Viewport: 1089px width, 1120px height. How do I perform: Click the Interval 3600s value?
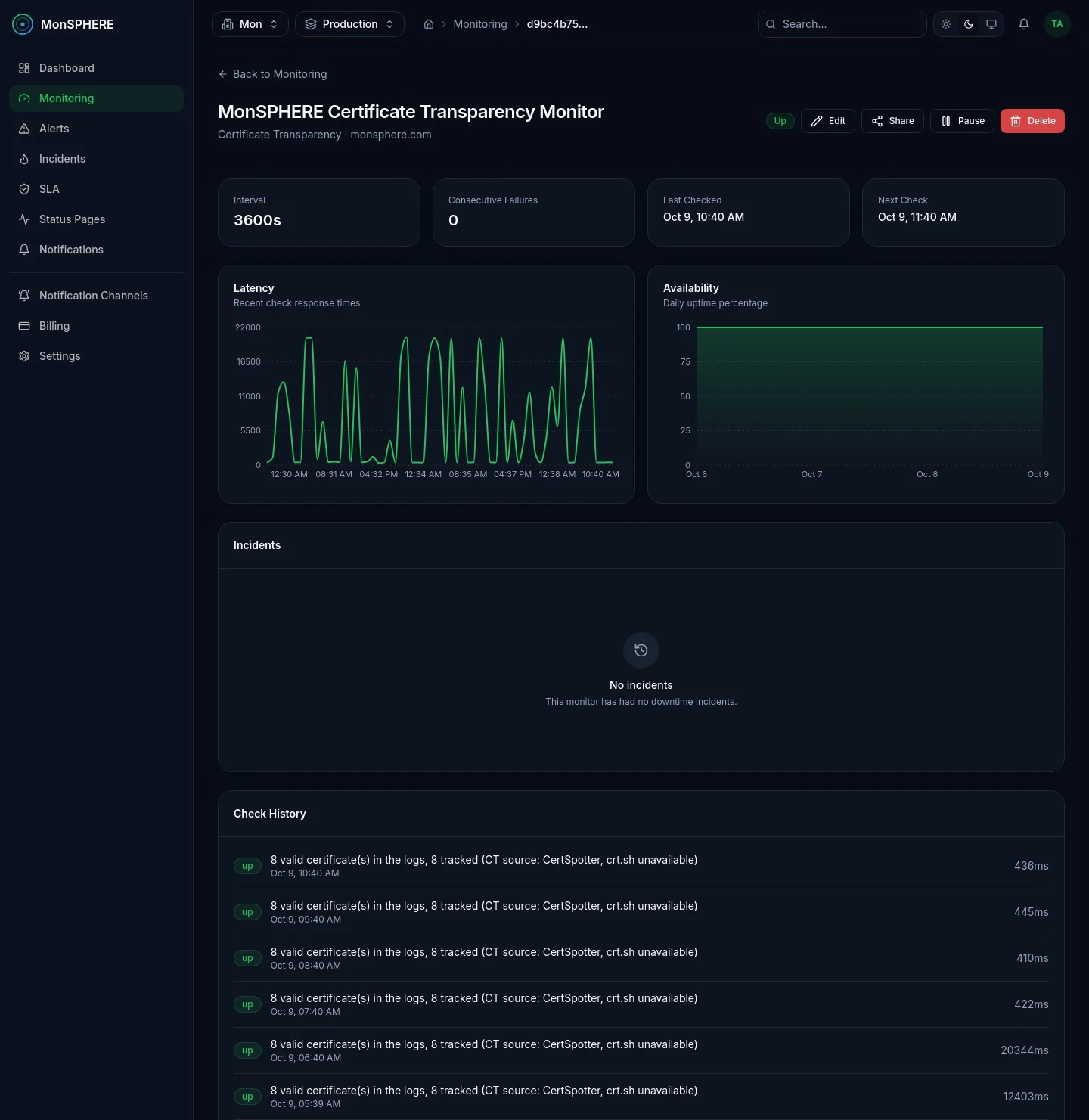257,220
